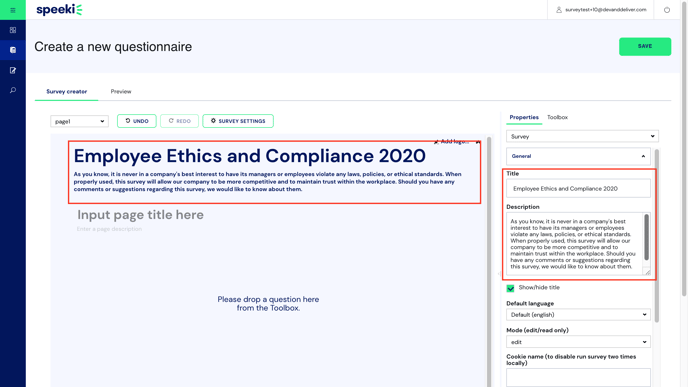Image resolution: width=688 pixels, height=387 pixels.
Task: Open the edit/compose icon in the sidebar
Action: click(13, 70)
